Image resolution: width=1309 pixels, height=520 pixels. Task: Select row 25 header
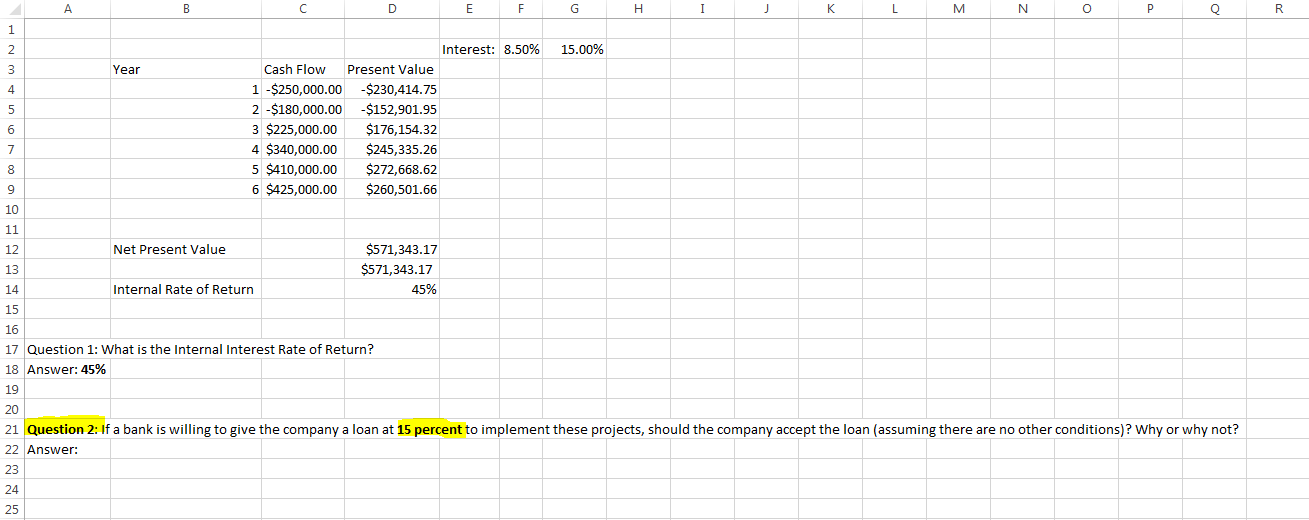click(x=11, y=510)
